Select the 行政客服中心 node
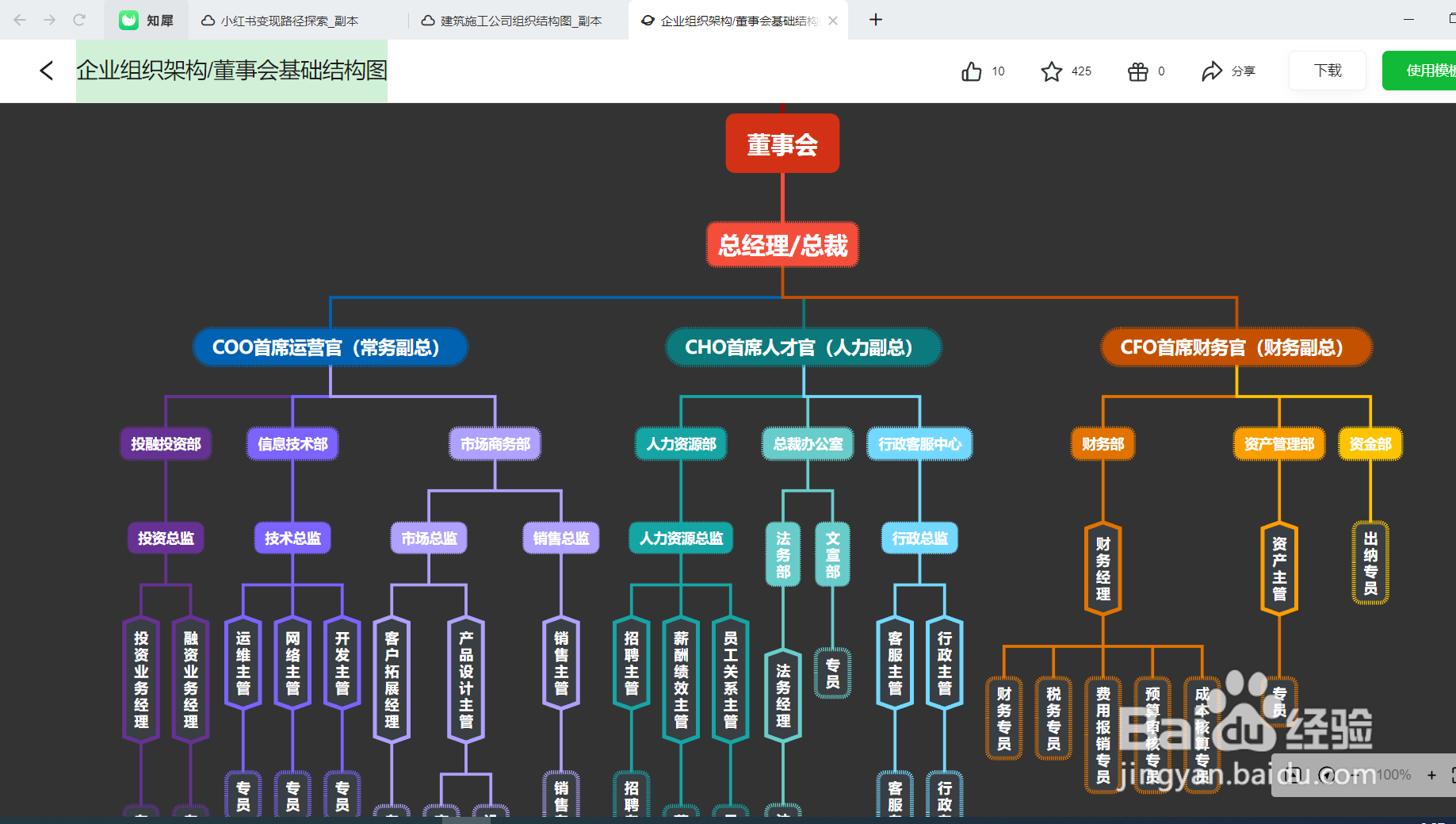 [x=919, y=443]
